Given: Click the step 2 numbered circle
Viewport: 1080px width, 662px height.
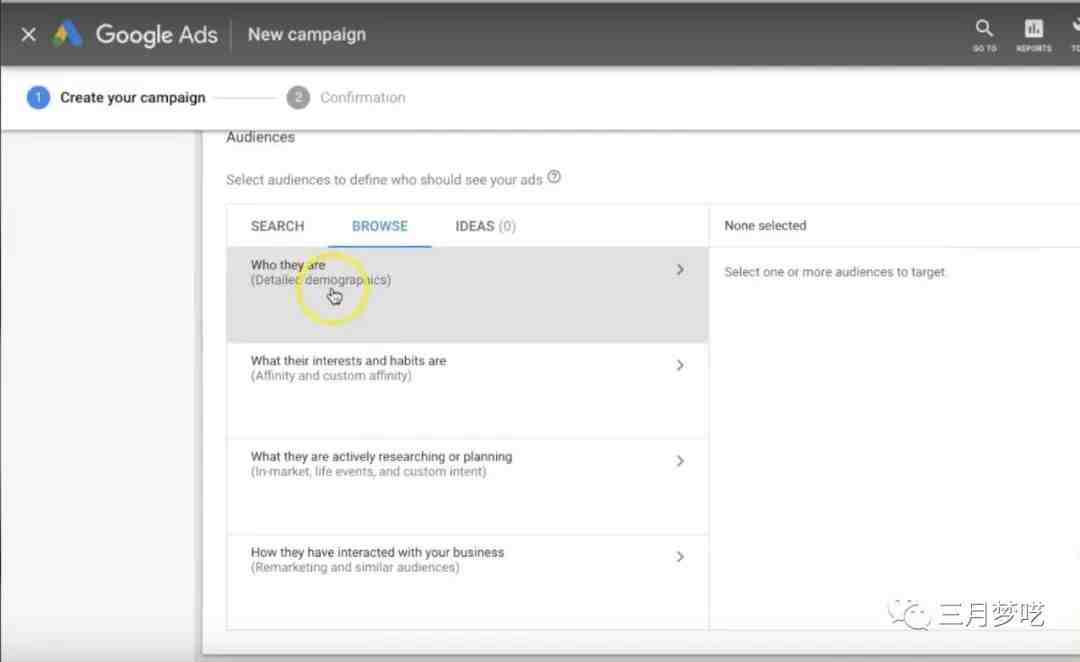Looking at the screenshot, I should point(297,97).
